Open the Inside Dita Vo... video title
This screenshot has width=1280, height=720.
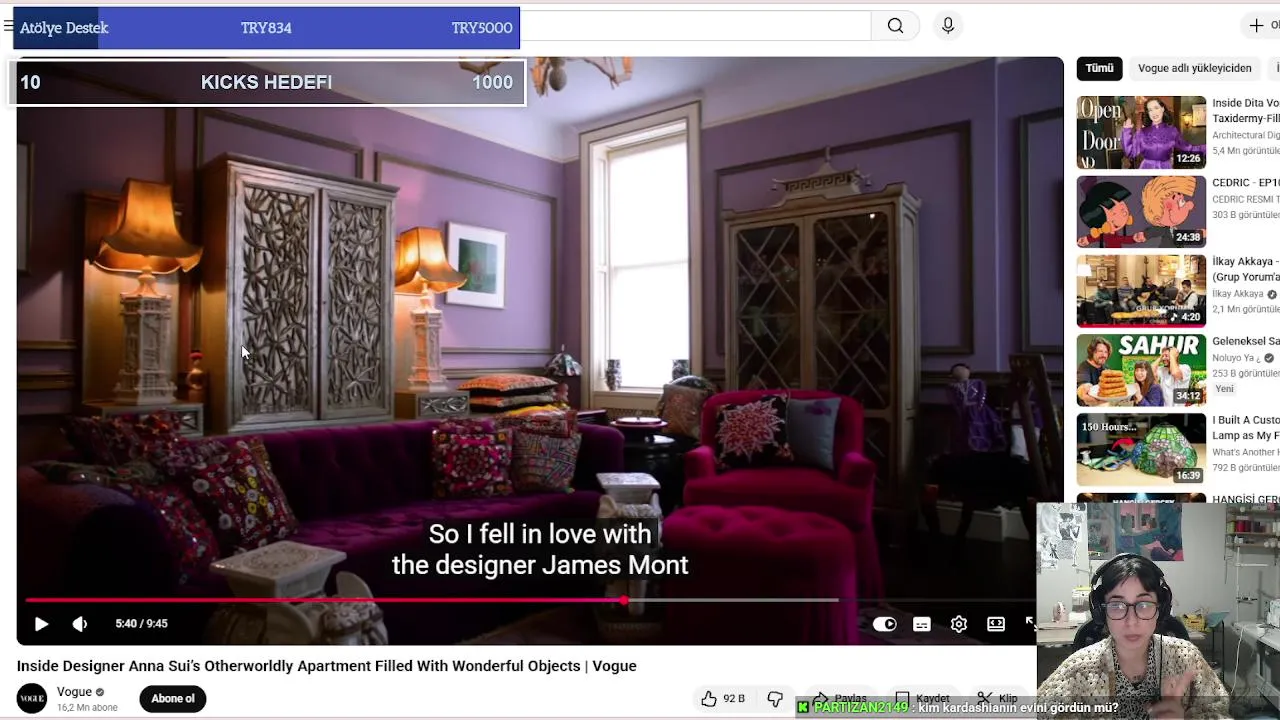tap(1246, 110)
